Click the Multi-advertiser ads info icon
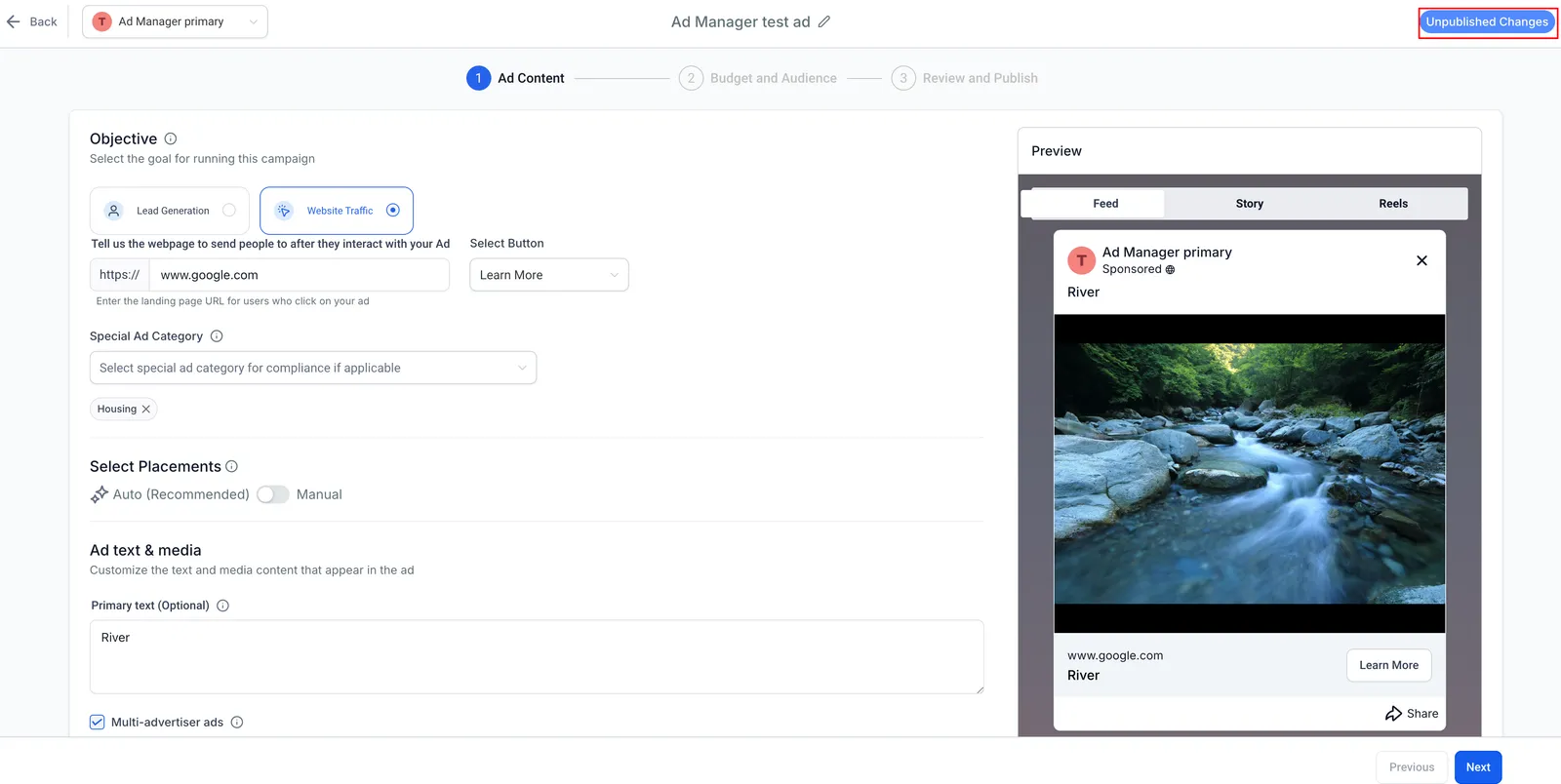Screen dimensions: 1561x784 [237, 723]
